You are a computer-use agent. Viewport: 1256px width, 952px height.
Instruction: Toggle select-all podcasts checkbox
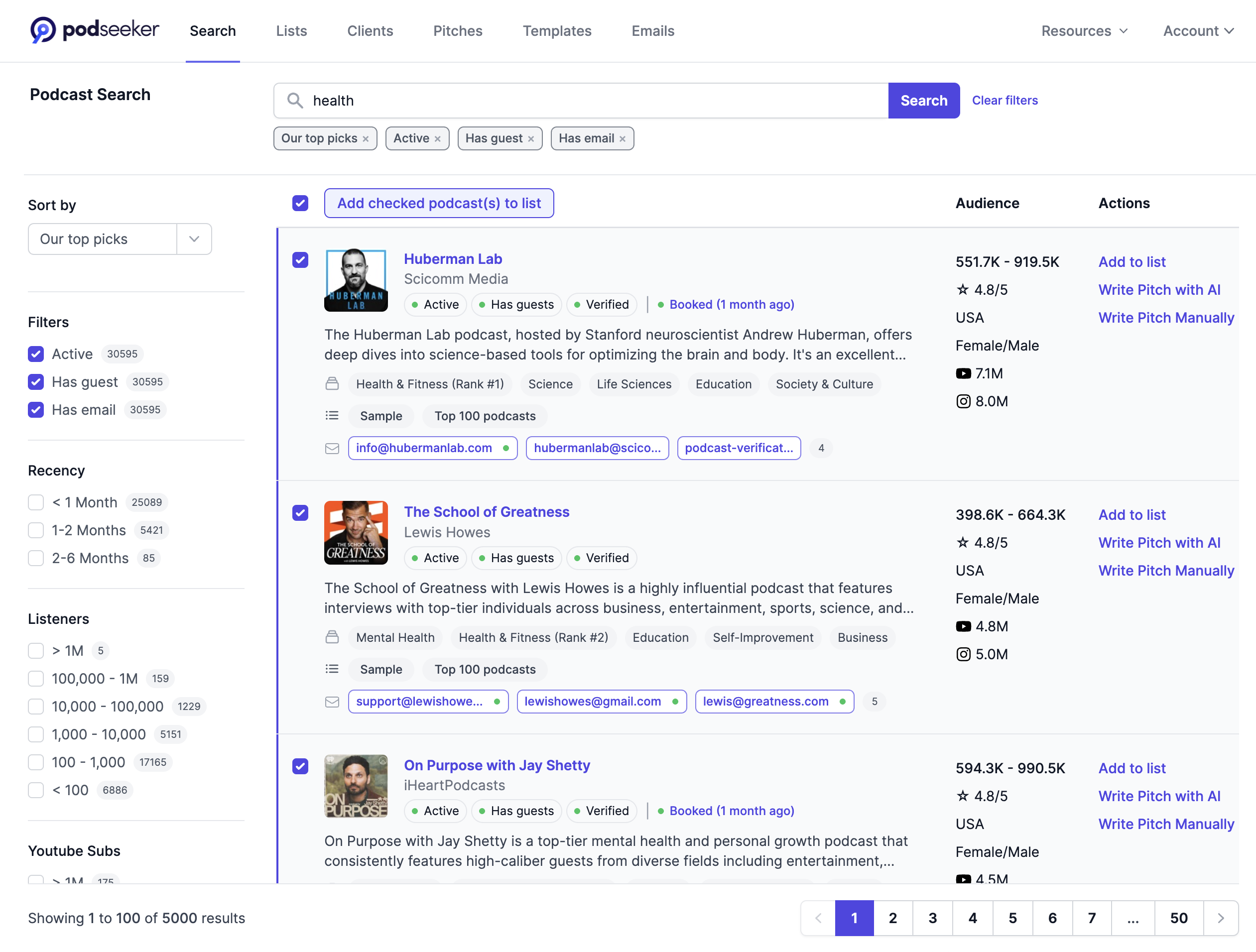[300, 203]
